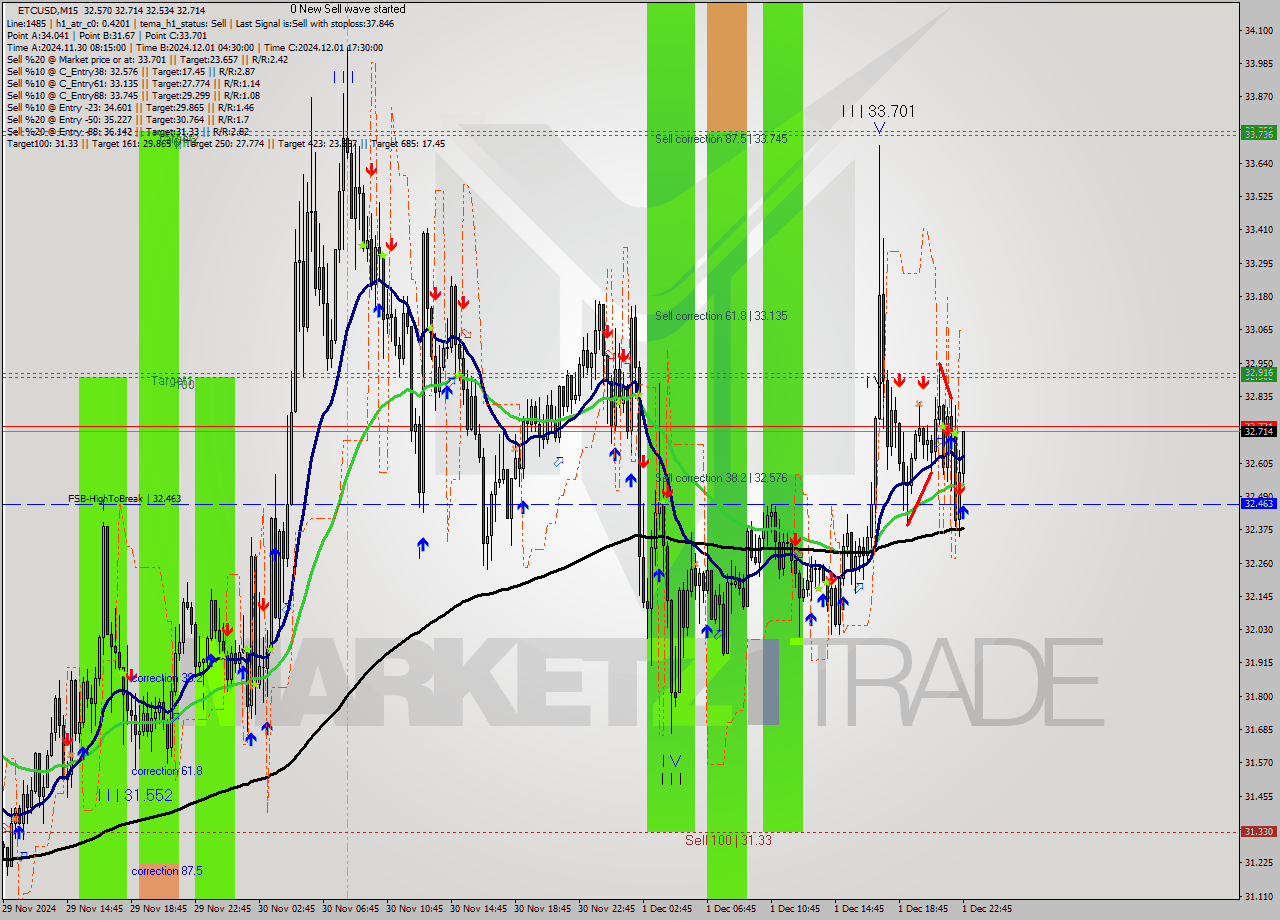Select the '1 Dec 02:45' time axis label

[667, 909]
